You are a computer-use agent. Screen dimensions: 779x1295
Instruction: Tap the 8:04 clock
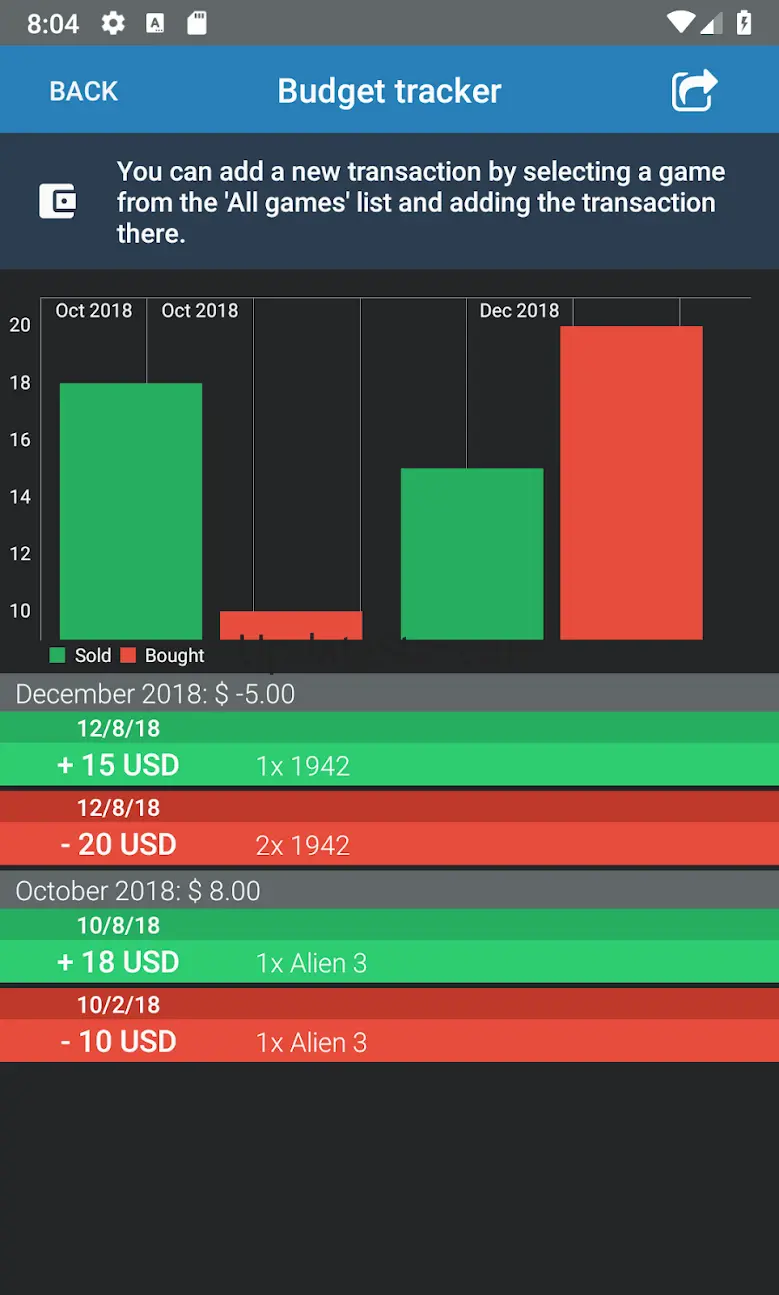[x=53, y=23]
